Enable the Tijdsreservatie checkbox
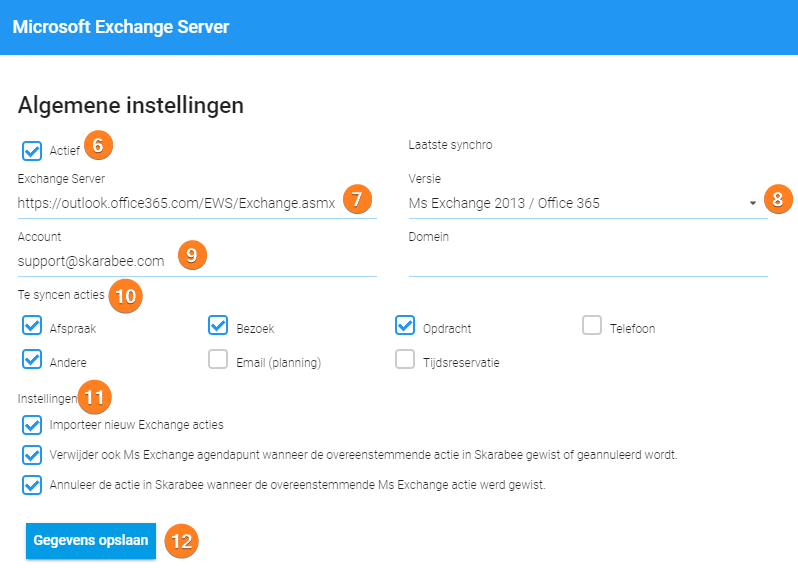 pyautogui.click(x=405, y=359)
